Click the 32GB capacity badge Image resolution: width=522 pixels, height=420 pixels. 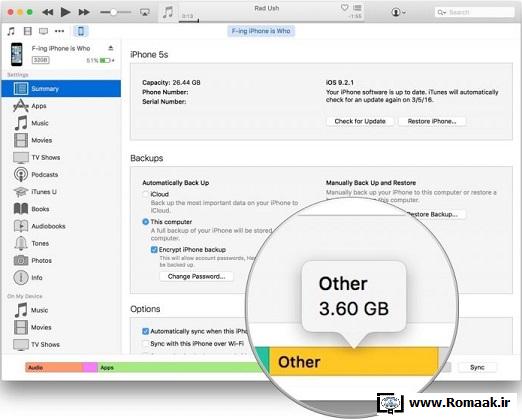click(x=40, y=60)
